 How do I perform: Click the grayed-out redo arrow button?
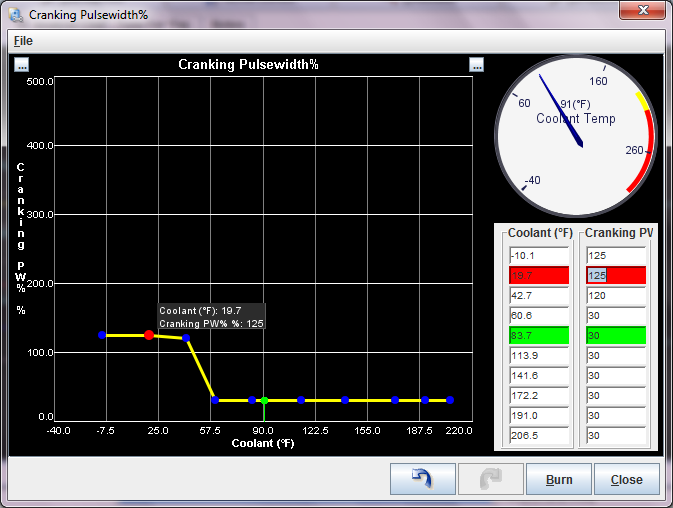[490, 479]
